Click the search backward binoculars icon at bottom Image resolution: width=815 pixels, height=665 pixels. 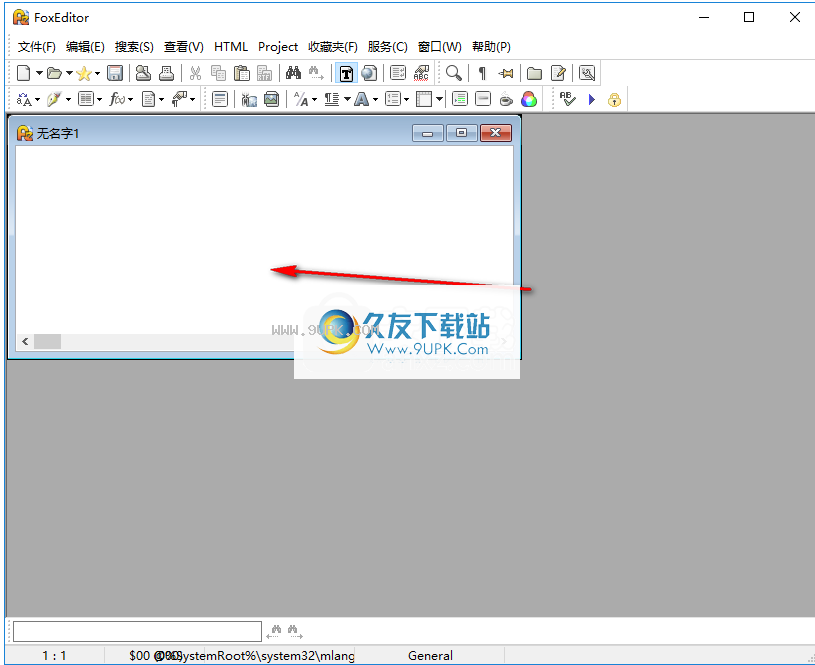click(x=275, y=632)
